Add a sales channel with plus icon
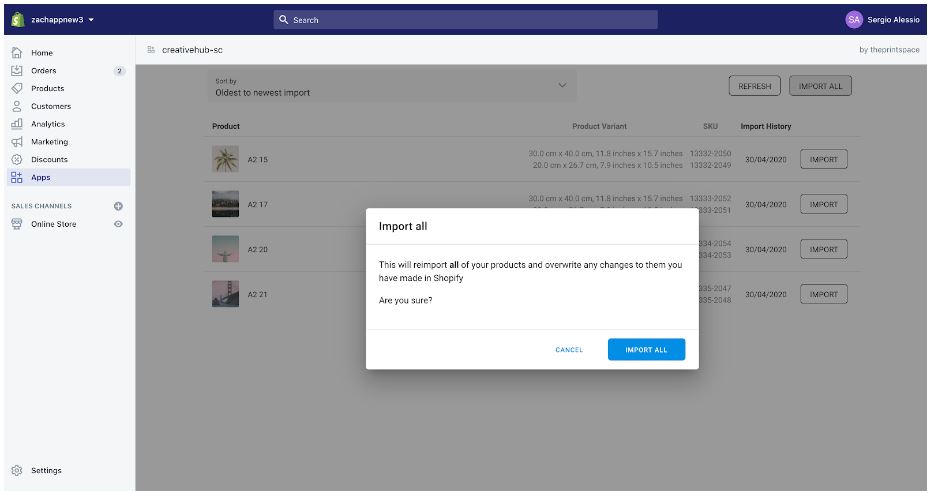 (x=119, y=206)
